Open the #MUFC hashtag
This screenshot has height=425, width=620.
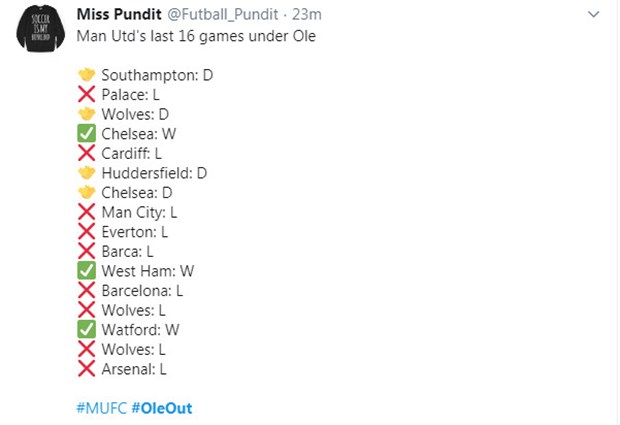click(x=102, y=408)
